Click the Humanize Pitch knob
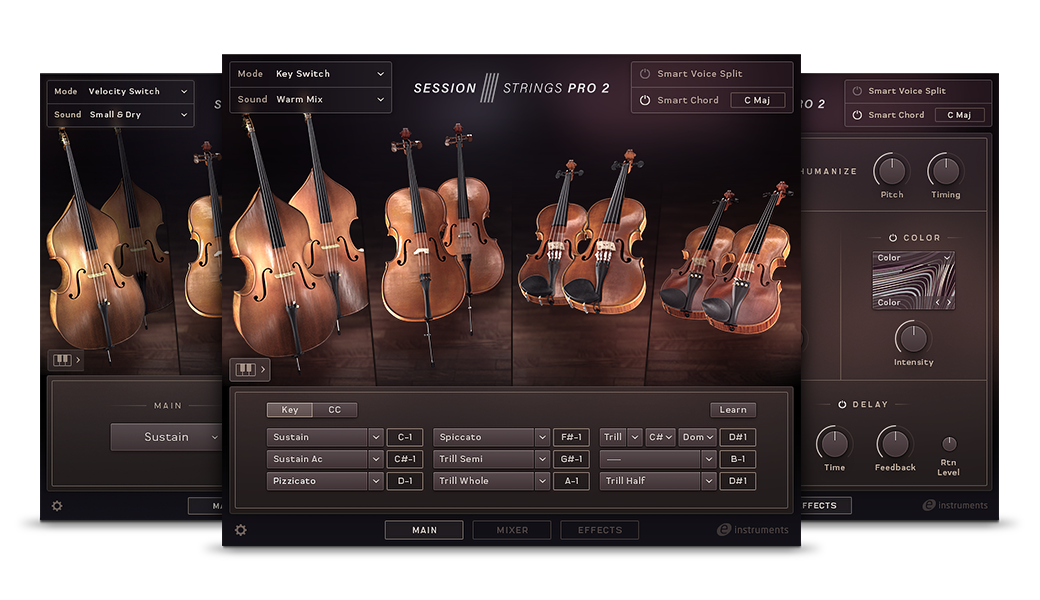The width and height of the screenshot is (1040, 600). [892, 170]
